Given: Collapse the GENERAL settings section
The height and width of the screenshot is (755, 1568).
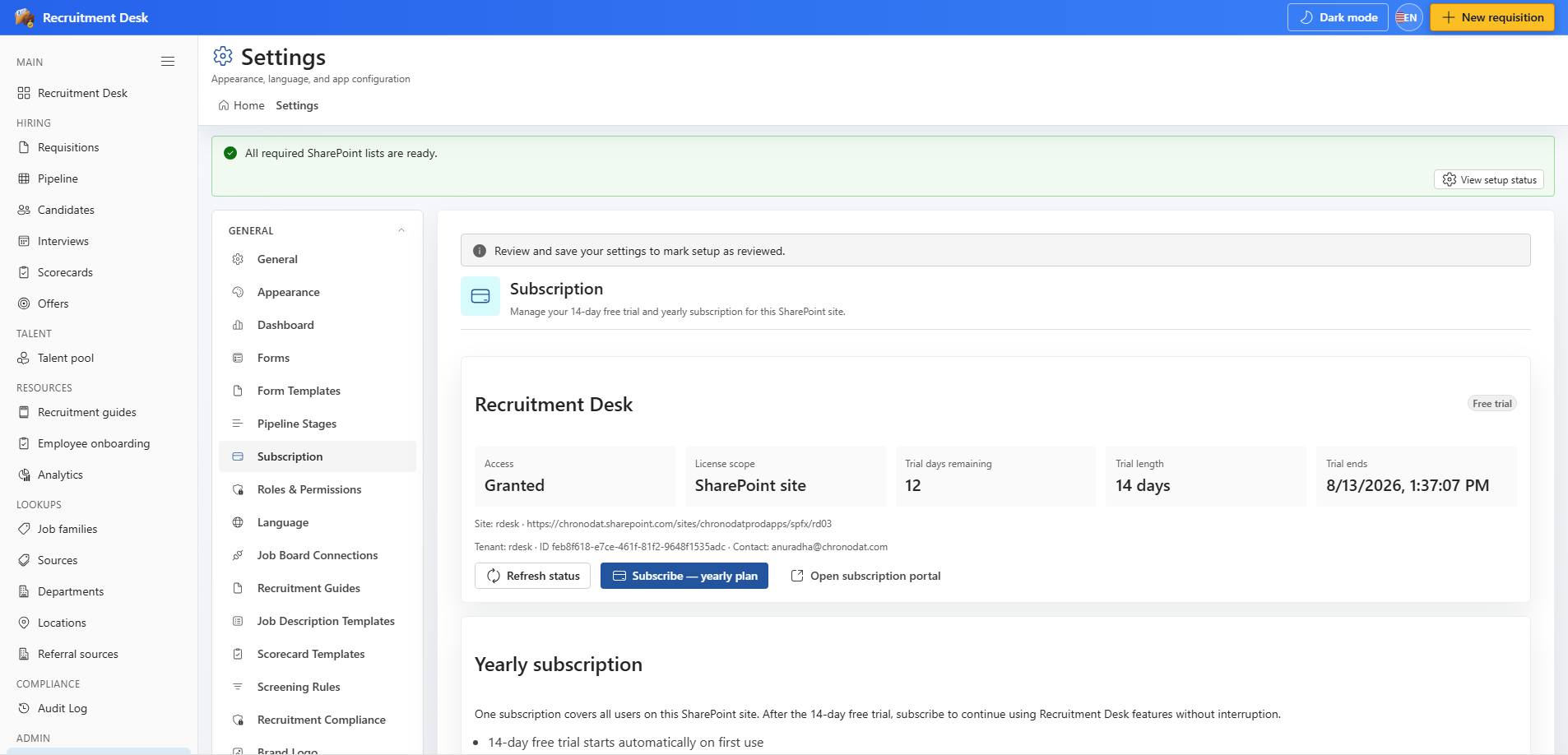Looking at the screenshot, I should [401, 230].
